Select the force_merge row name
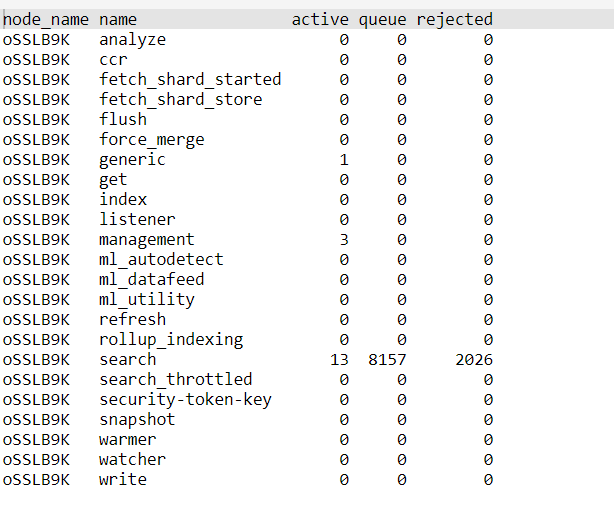Screen dimensions: 614x528 152,140
